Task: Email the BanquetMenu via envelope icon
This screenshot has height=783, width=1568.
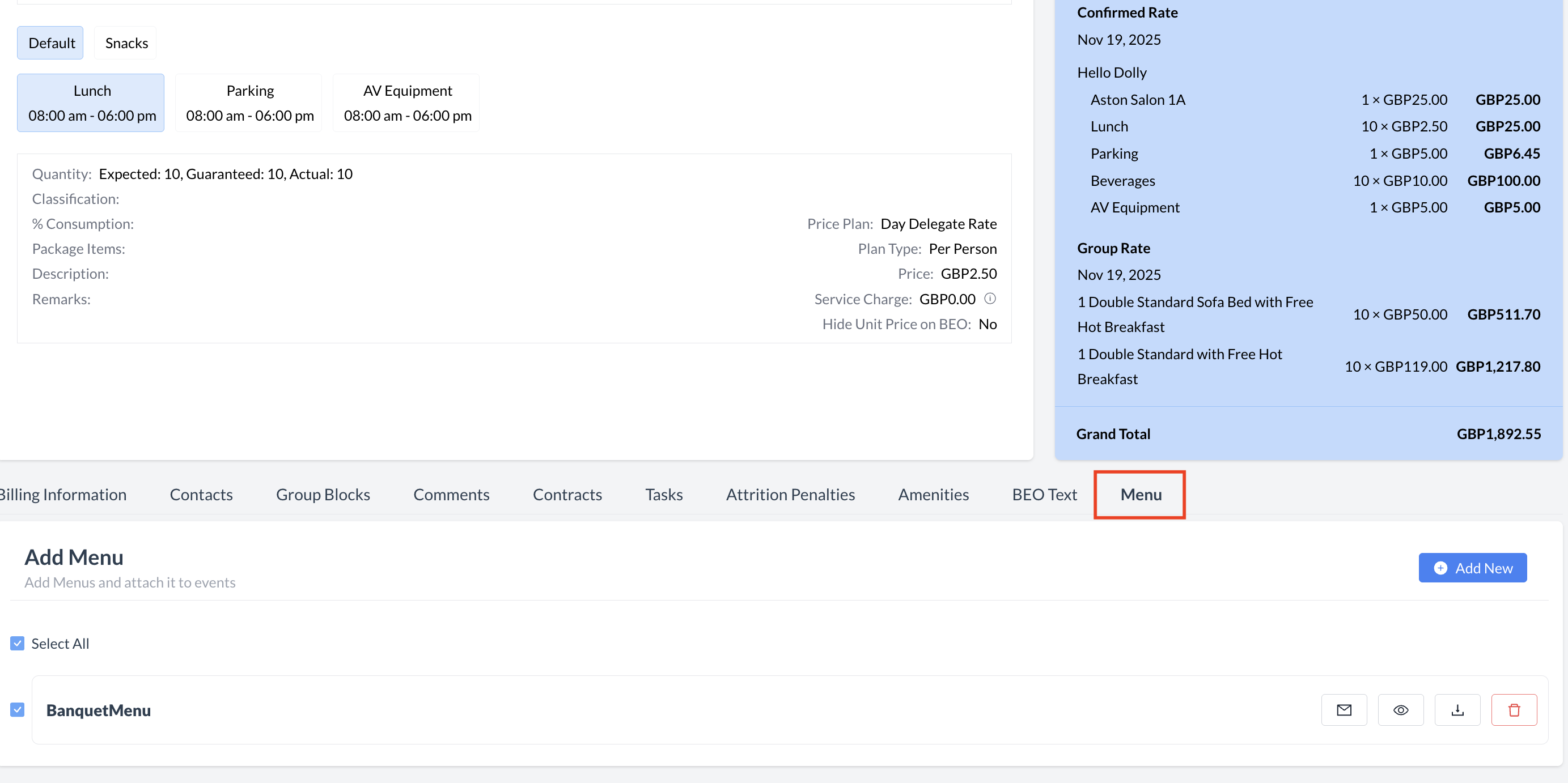Action: (x=1344, y=709)
